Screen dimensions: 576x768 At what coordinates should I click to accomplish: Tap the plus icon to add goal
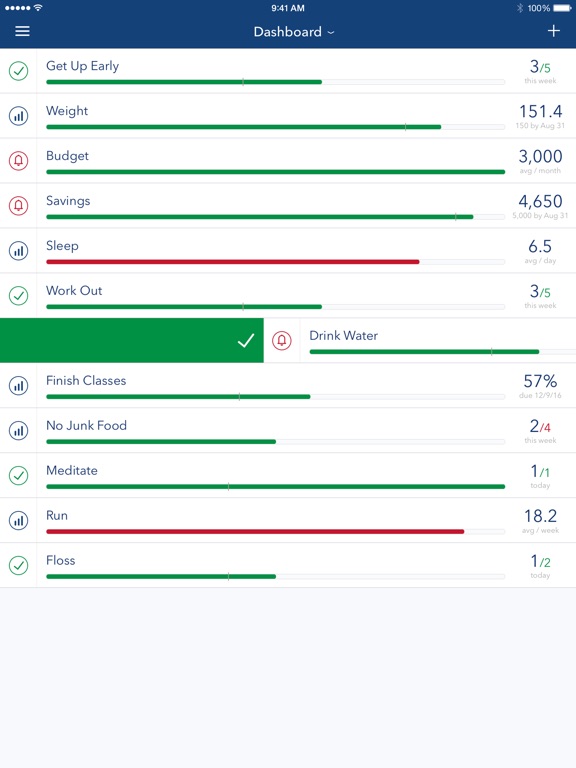(553, 31)
